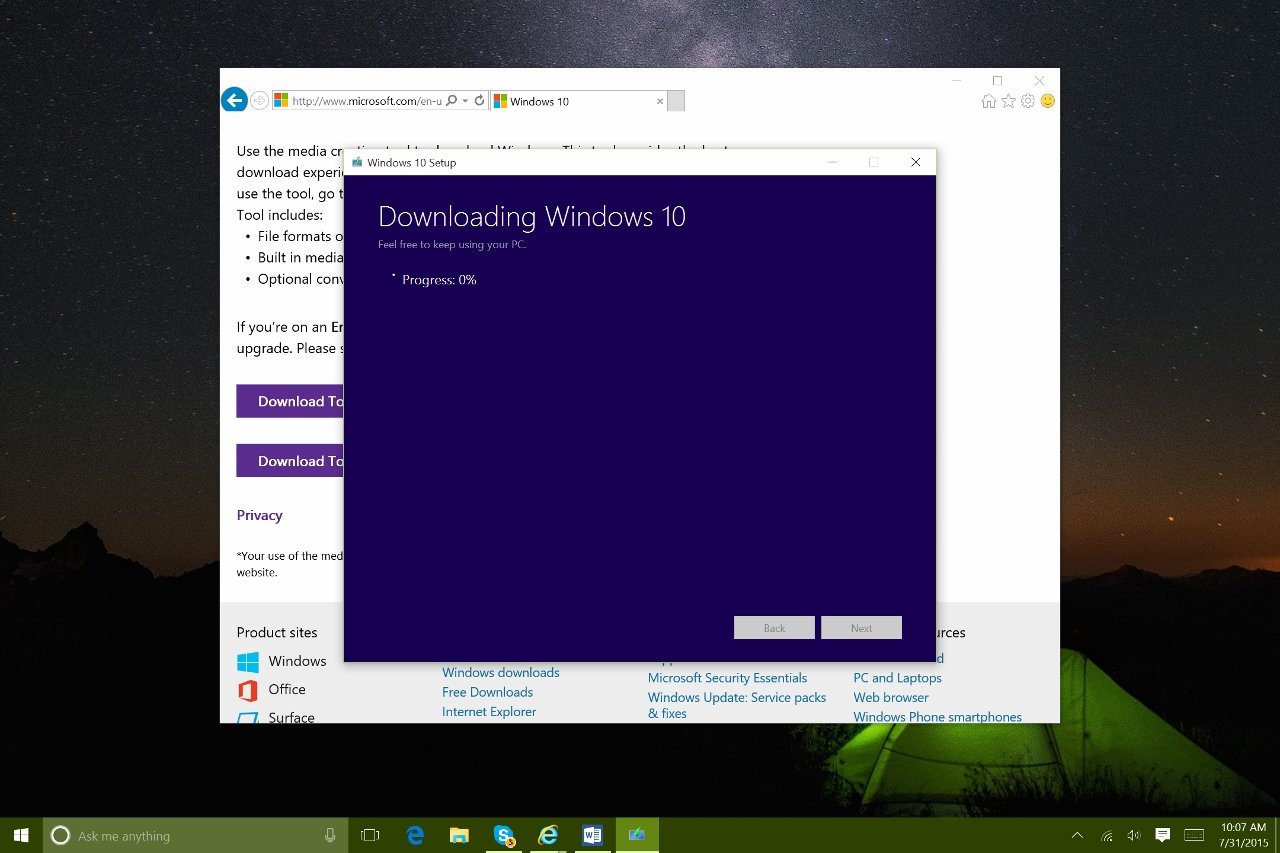
Task: Close the Windows 10 browser tab
Action: click(x=659, y=101)
